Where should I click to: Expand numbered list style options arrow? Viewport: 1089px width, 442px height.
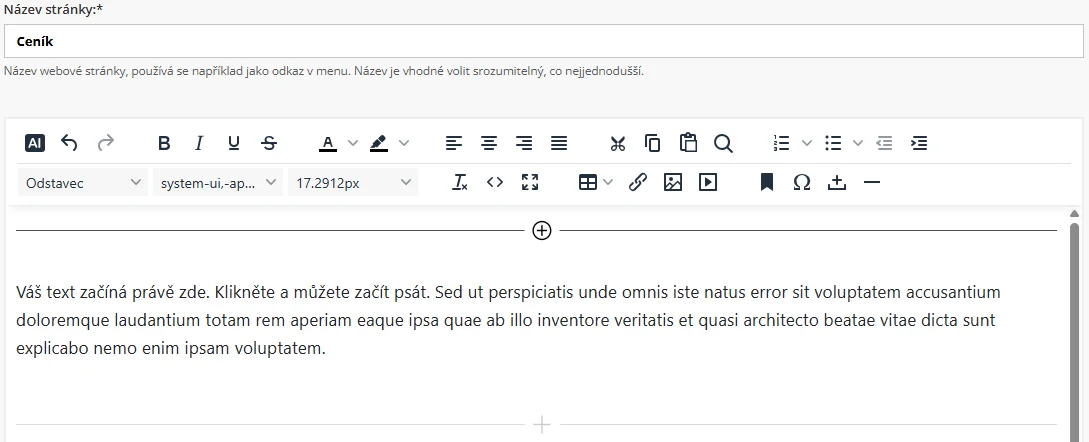click(807, 143)
